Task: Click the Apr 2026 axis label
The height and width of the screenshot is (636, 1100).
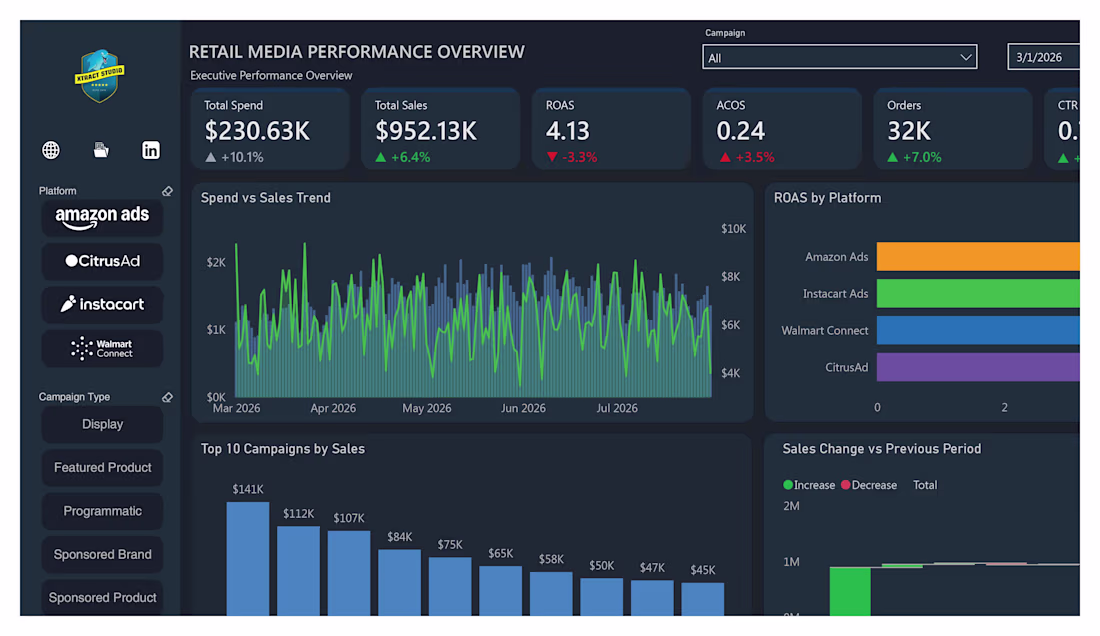Action: pos(333,408)
